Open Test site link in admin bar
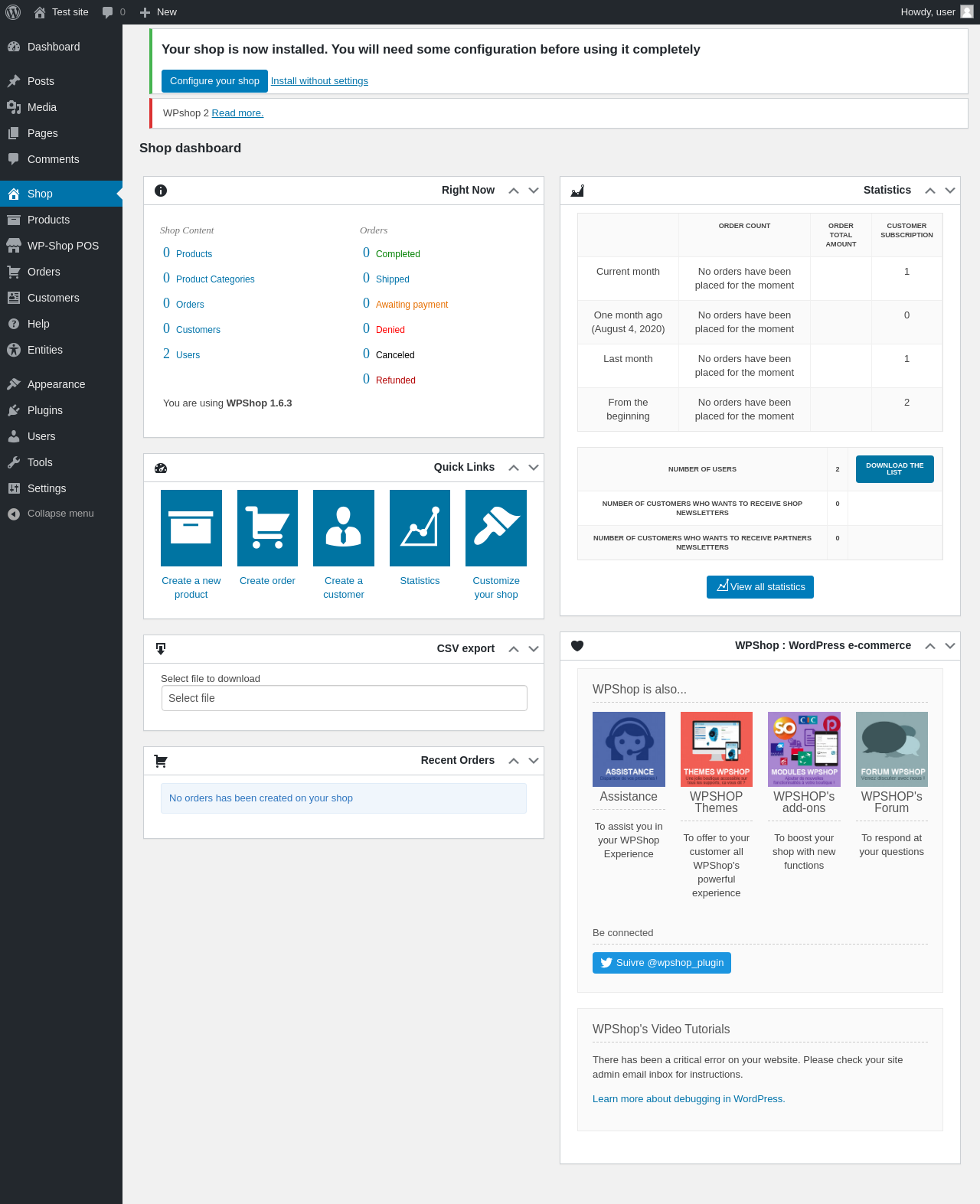The width and height of the screenshot is (980, 1204). pyautogui.click(x=61, y=12)
